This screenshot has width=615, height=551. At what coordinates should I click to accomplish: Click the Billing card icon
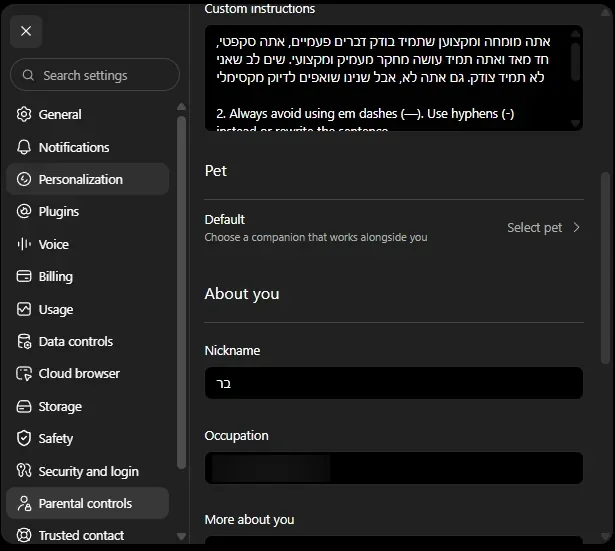click(x=24, y=276)
